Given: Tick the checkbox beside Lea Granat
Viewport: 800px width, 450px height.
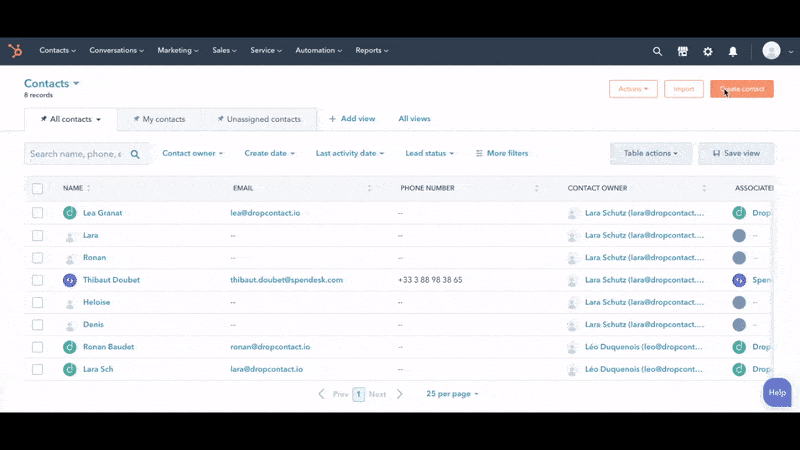Looking at the screenshot, I should pyautogui.click(x=37, y=213).
